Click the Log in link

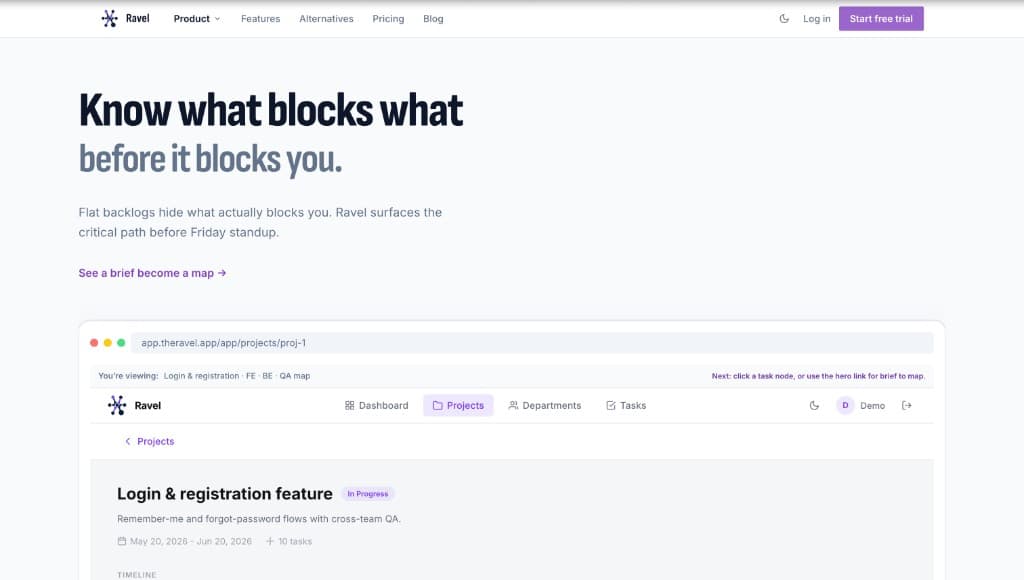click(816, 19)
